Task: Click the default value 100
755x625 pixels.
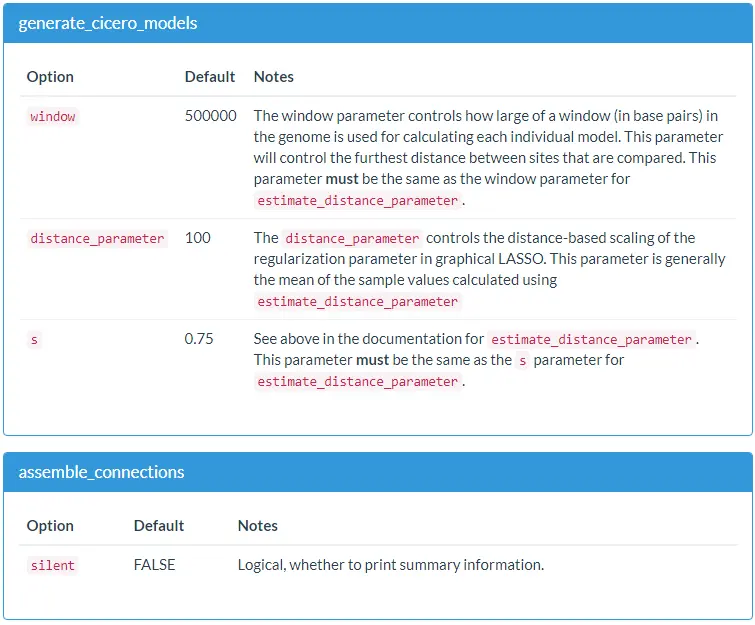Action: click(x=197, y=238)
